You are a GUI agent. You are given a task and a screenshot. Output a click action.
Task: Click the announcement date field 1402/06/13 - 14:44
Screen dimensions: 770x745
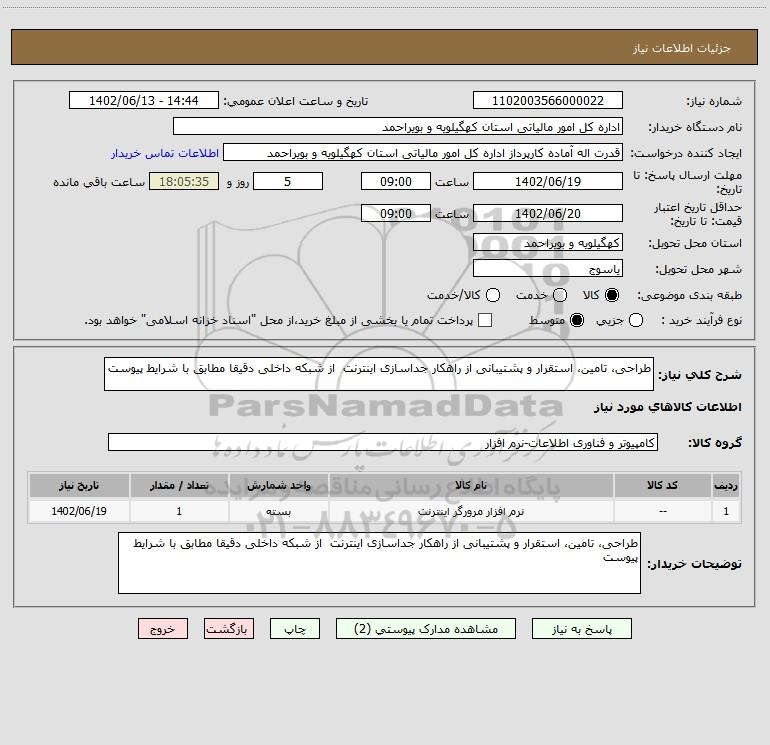click(x=144, y=101)
